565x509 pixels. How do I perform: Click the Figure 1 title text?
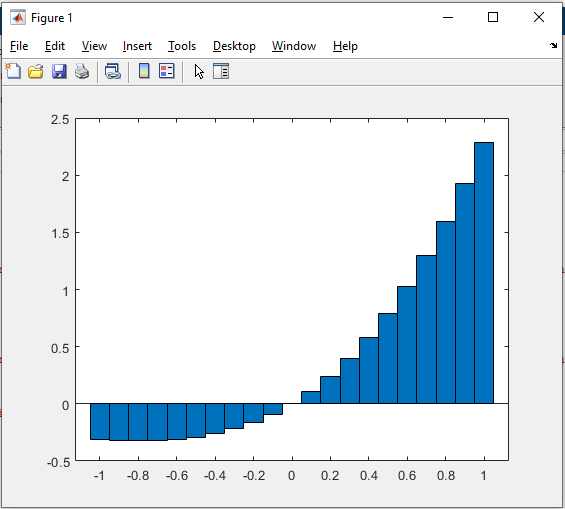click(52, 18)
